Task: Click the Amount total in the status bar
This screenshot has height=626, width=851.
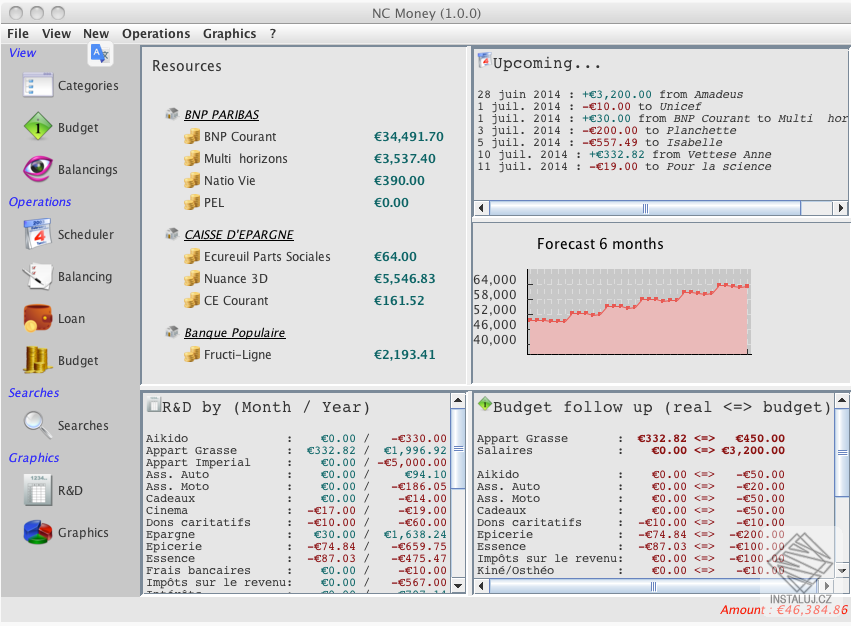Action: click(x=784, y=610)
